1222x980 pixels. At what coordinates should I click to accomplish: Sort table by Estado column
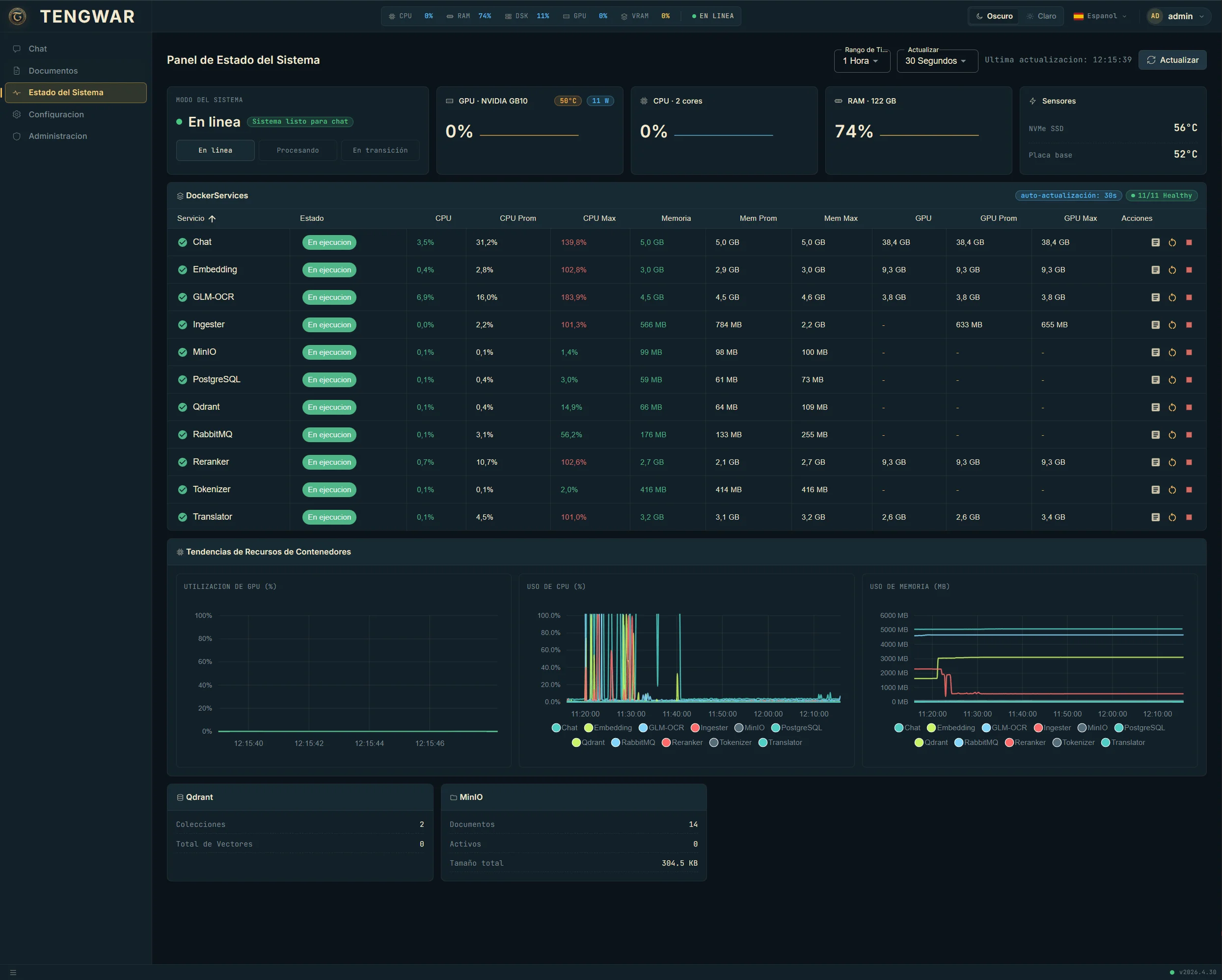tap(312, 219)
